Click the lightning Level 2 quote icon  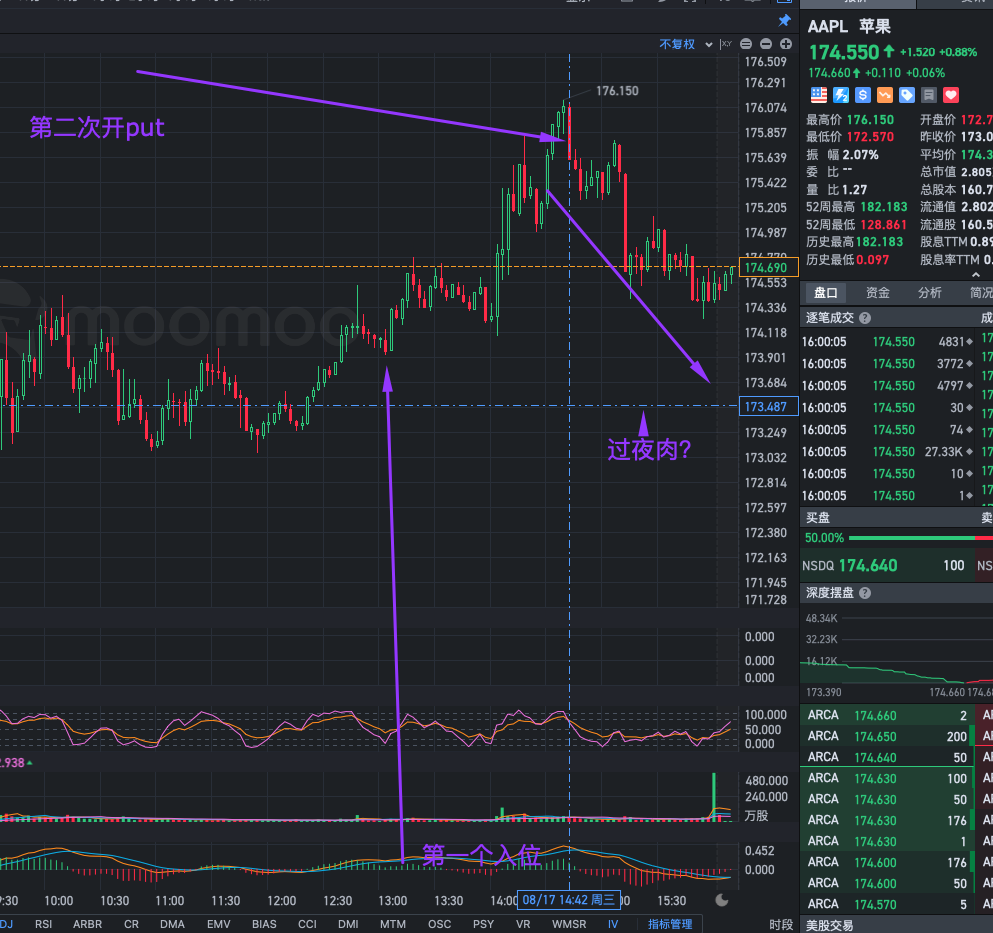point(841,95)
